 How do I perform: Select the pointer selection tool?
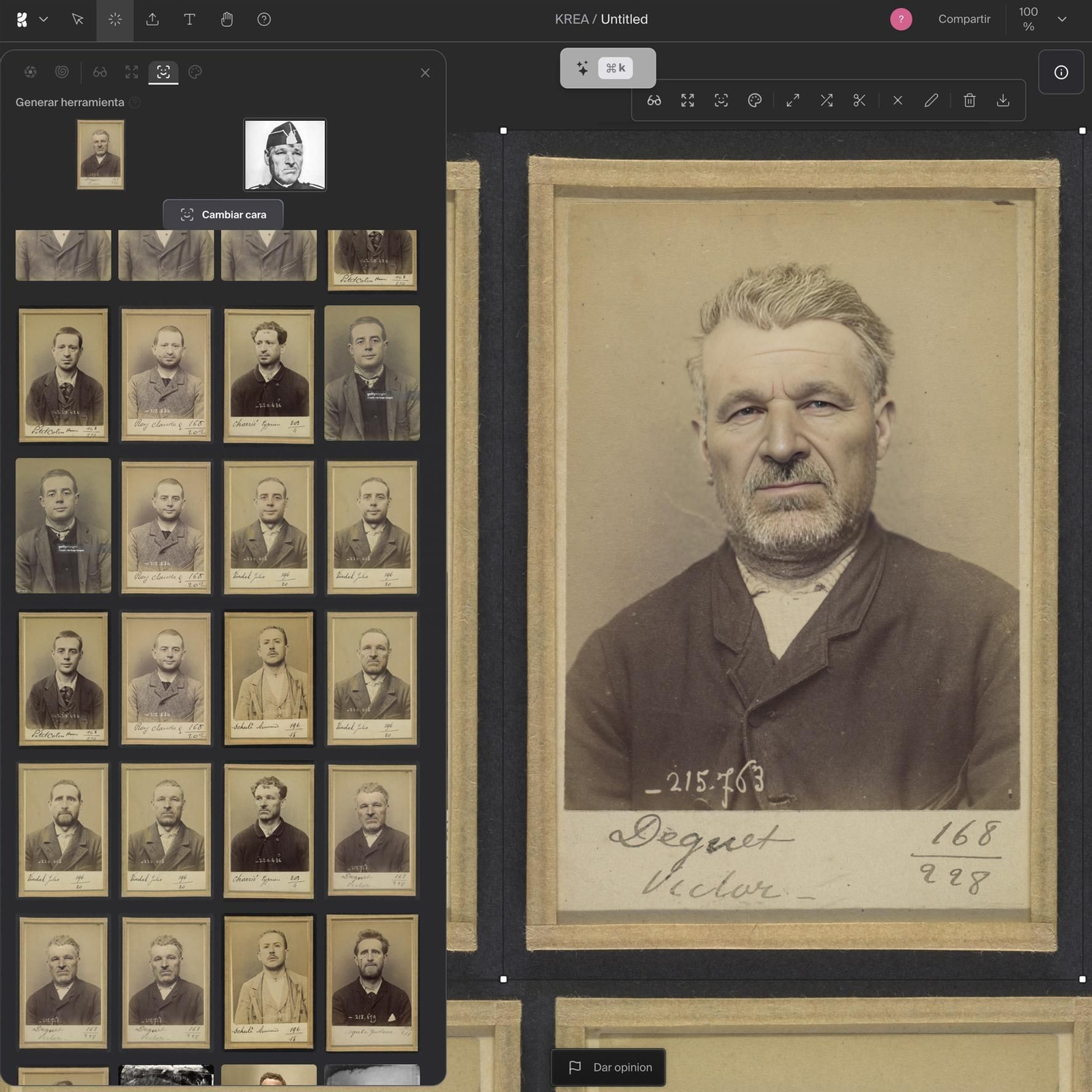pyautogui.click(x=78, y=19)
